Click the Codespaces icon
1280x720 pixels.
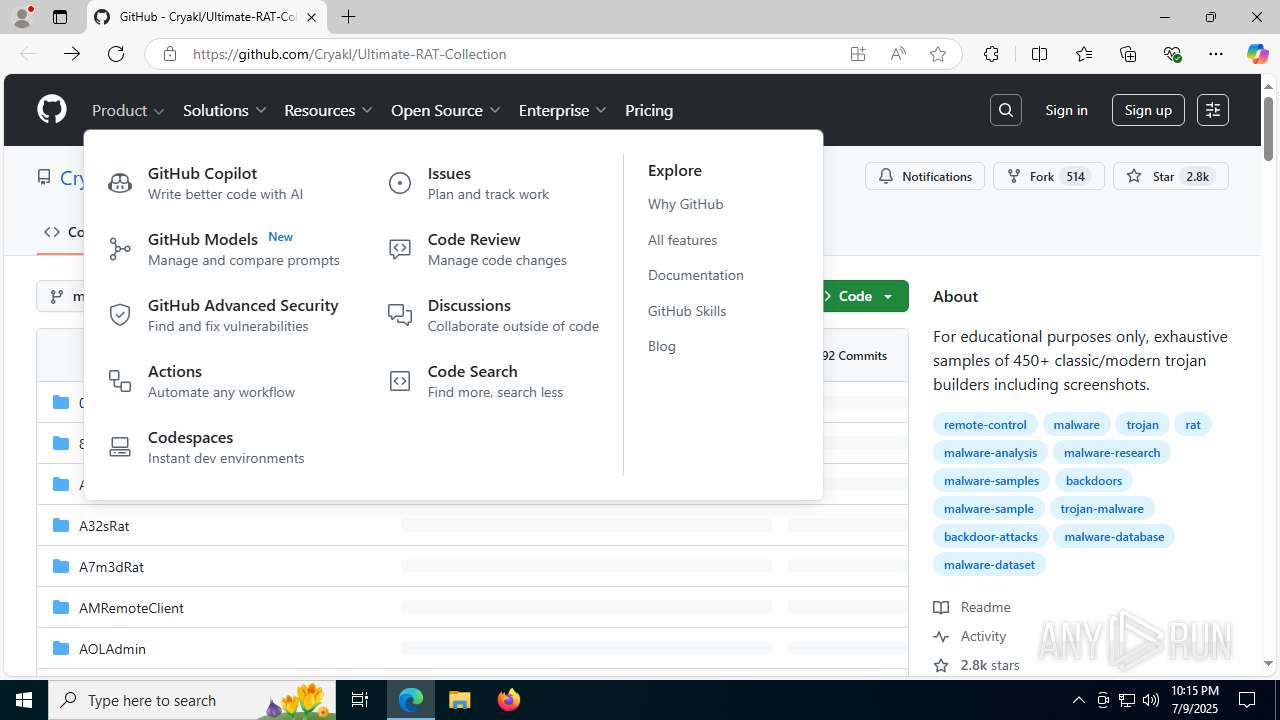pos(120,447)
